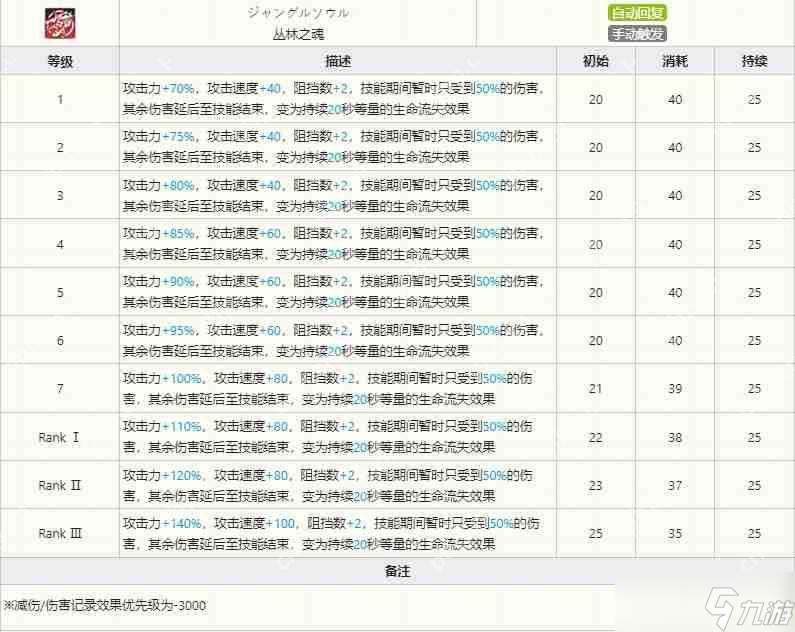Click the 初始 column header

(596, 61)
